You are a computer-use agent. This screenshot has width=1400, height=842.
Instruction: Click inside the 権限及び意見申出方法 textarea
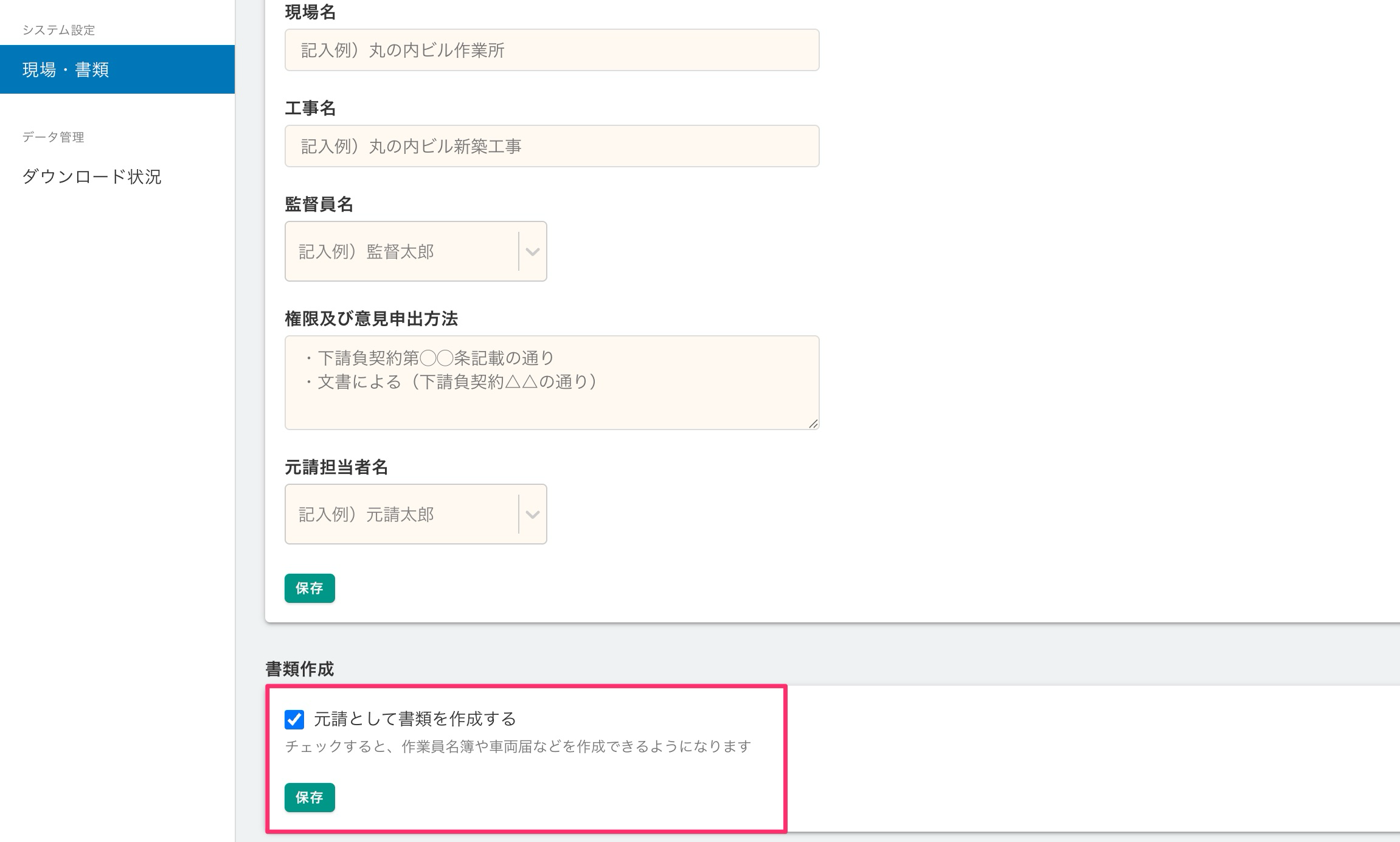pos(550,380)
